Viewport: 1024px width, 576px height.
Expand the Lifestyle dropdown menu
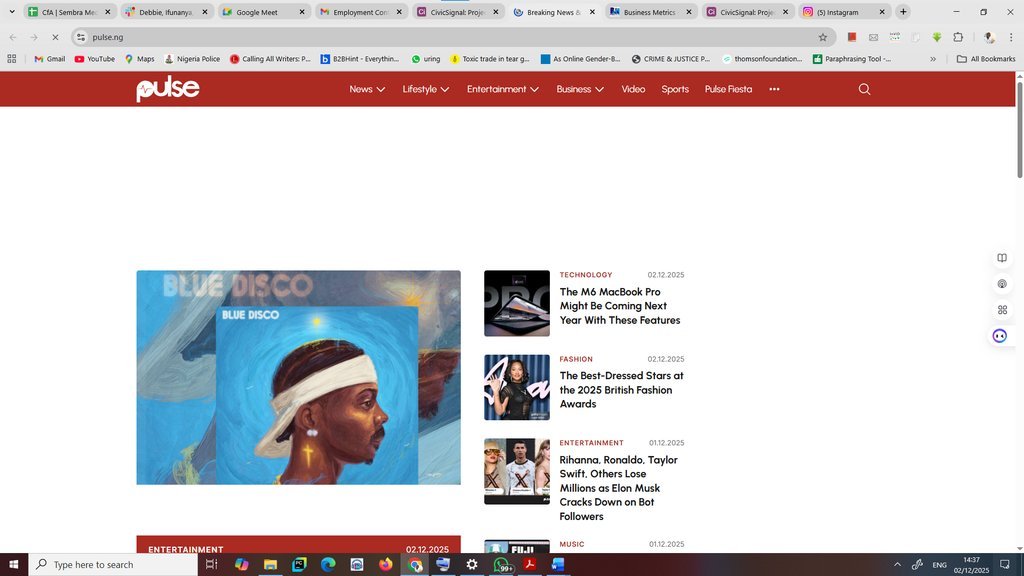click(x=426, y=89)
